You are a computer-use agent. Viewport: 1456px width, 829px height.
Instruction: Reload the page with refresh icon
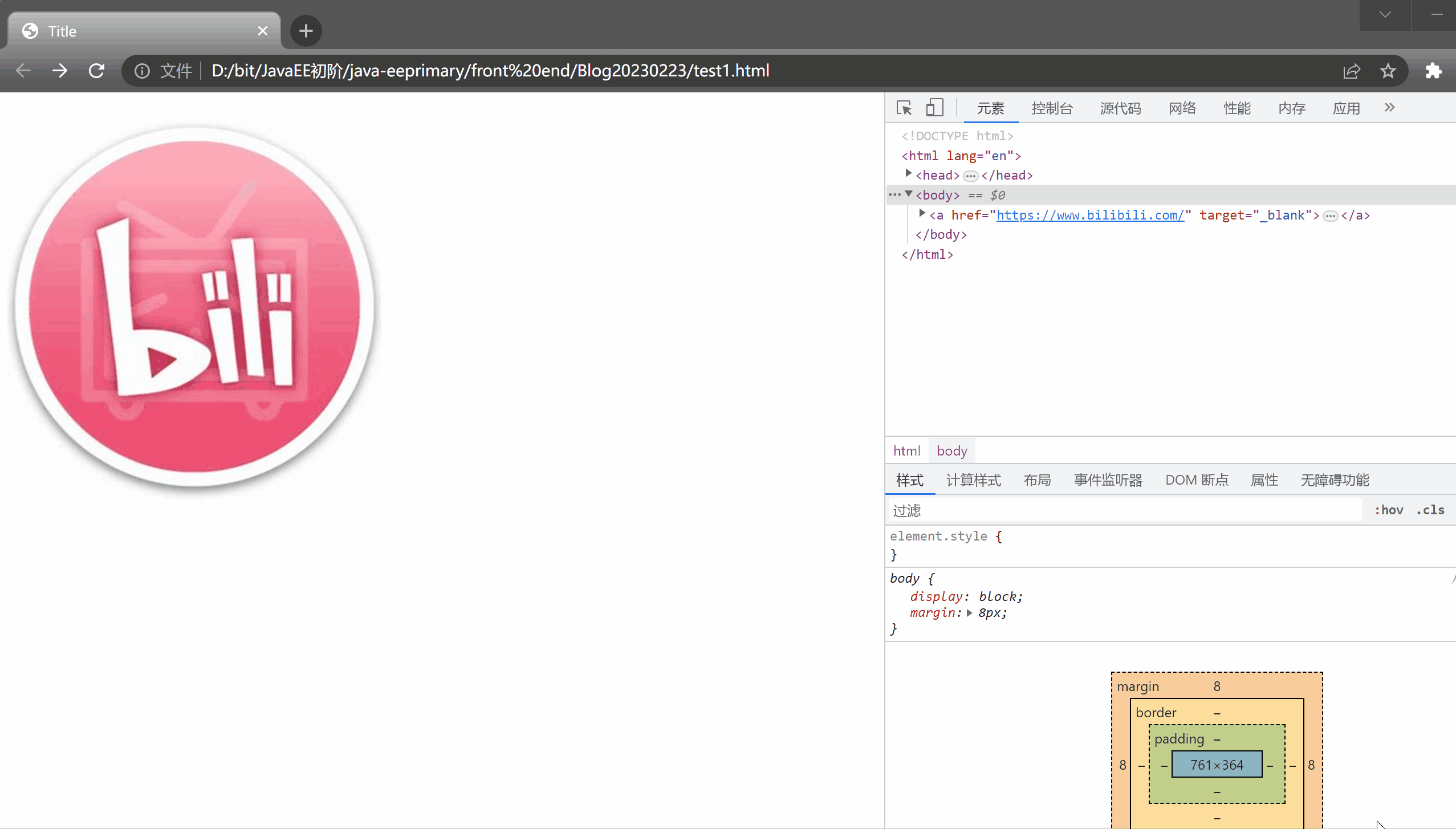pos(96,71)
